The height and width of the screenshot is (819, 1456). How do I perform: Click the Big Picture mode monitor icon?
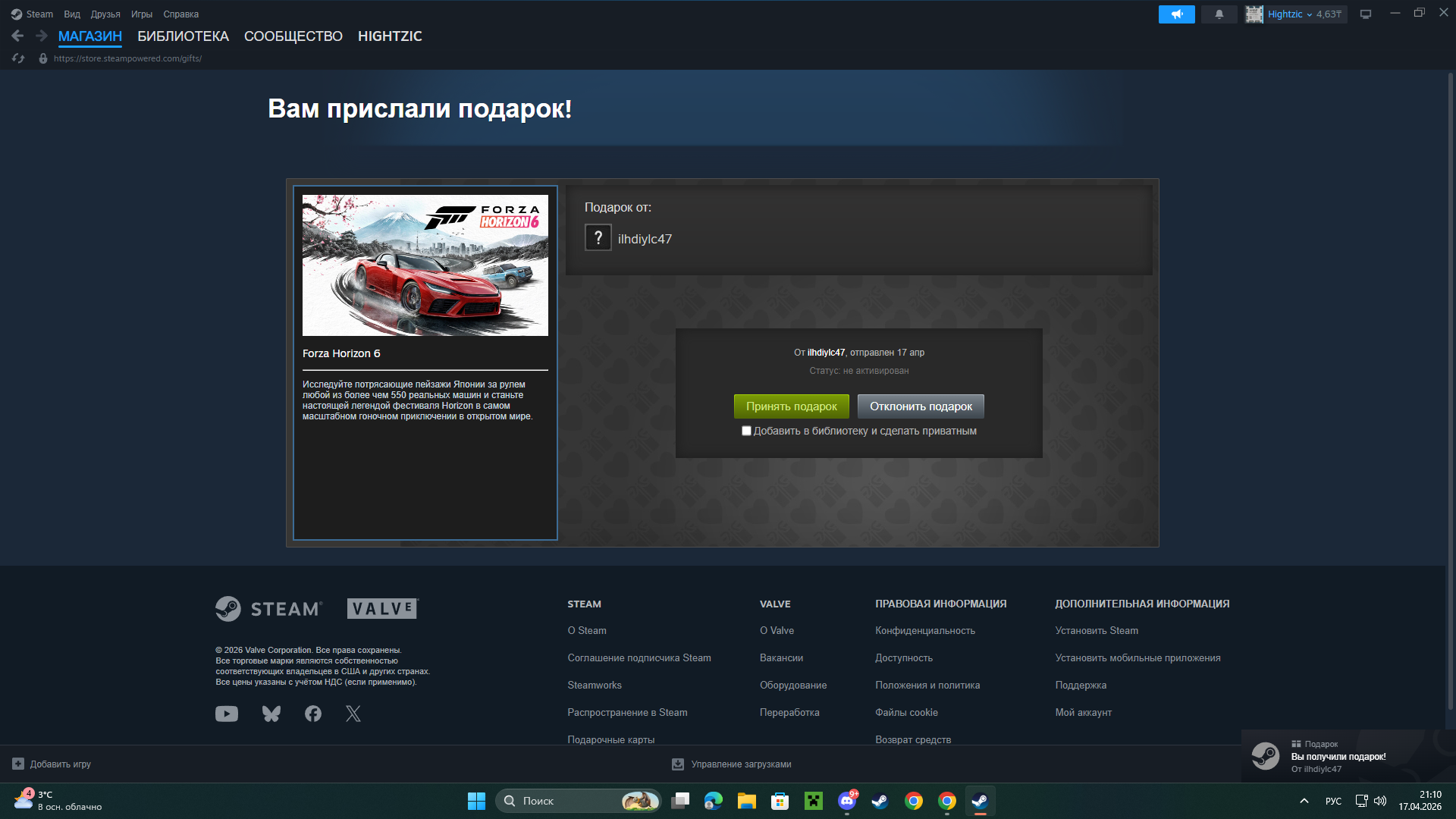pyautogui.click(x=1365, y=14)
